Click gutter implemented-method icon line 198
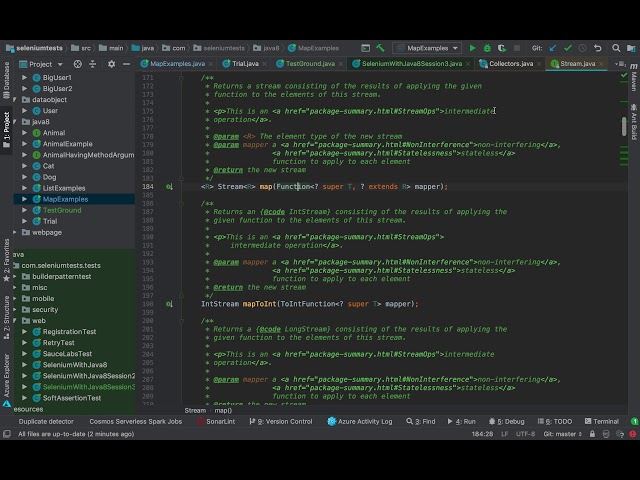The height and width of the screenshot is (480, 640). coord(169,304)
